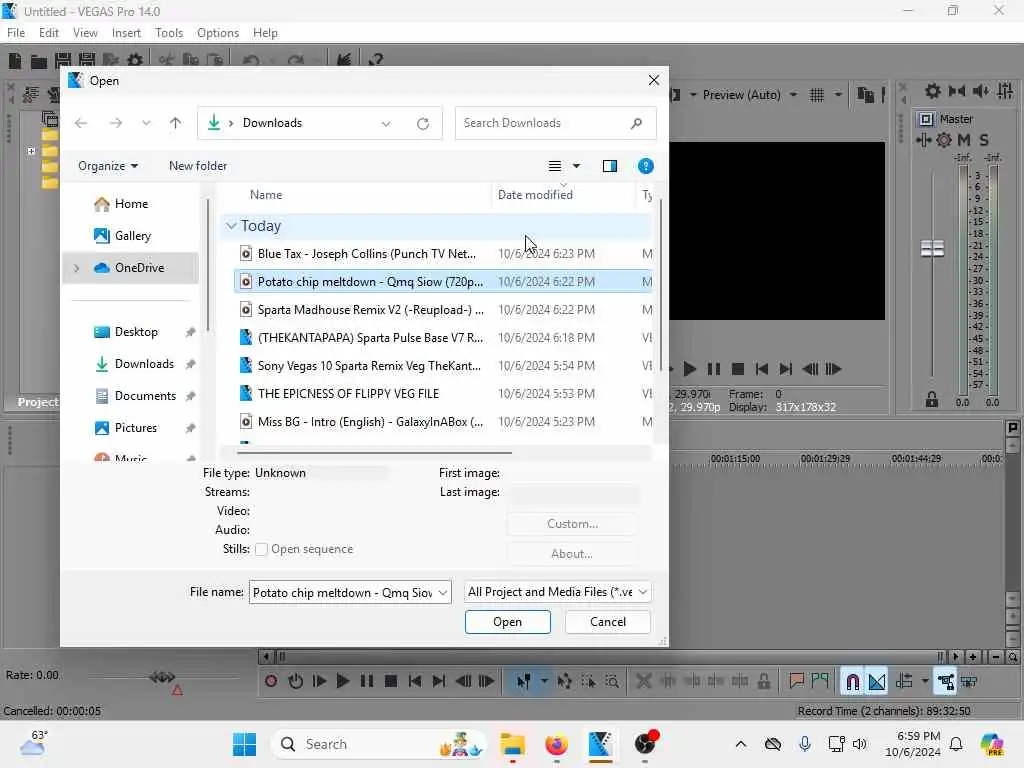Screen dimensions: 1024x768
Task: Click the What's This help icon
Action: (375, 61)
